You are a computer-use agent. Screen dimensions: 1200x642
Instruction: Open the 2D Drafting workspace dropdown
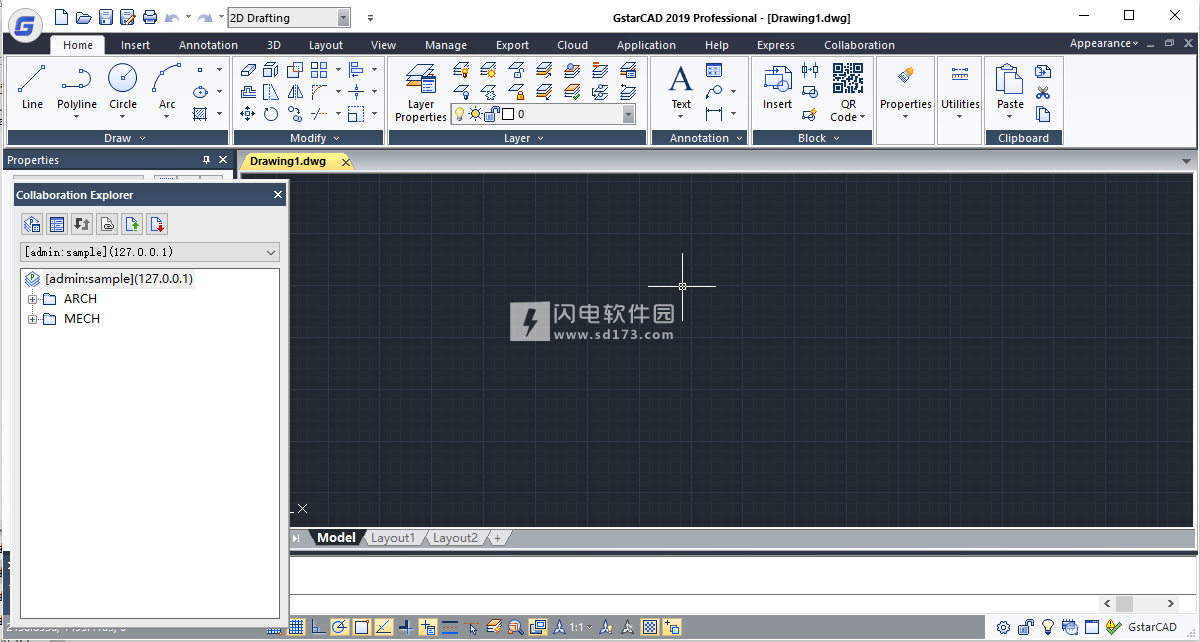tap(344, 17)
